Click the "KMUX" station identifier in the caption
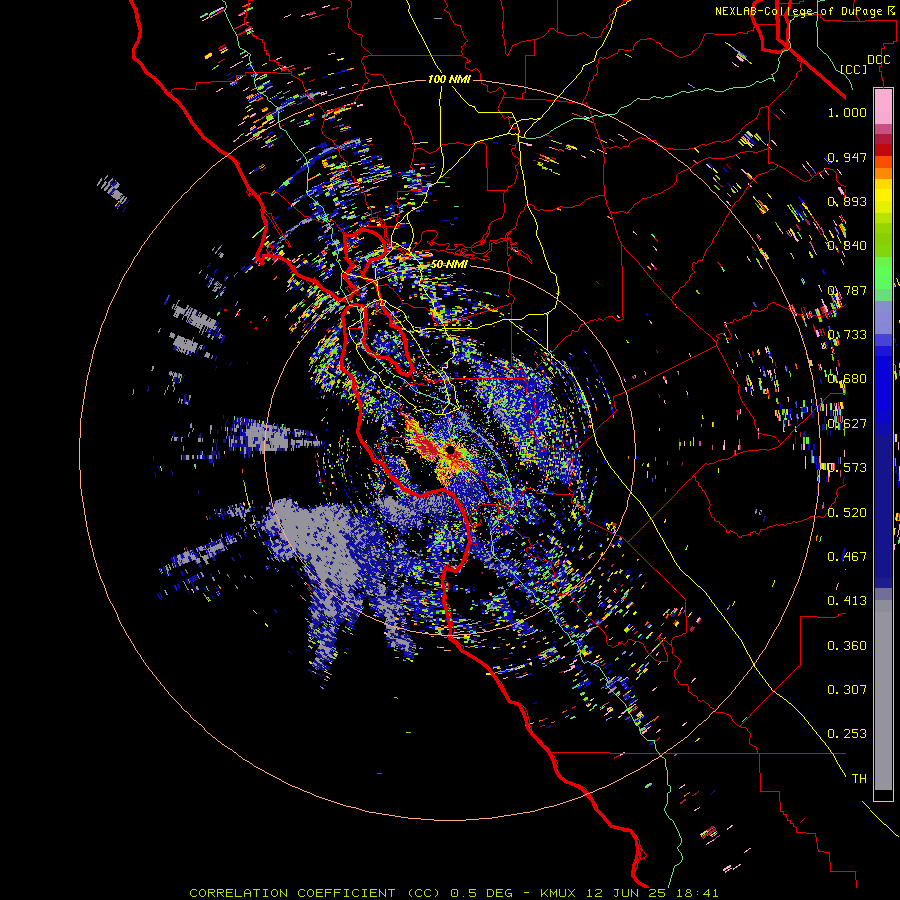 (x=559, y=893)
